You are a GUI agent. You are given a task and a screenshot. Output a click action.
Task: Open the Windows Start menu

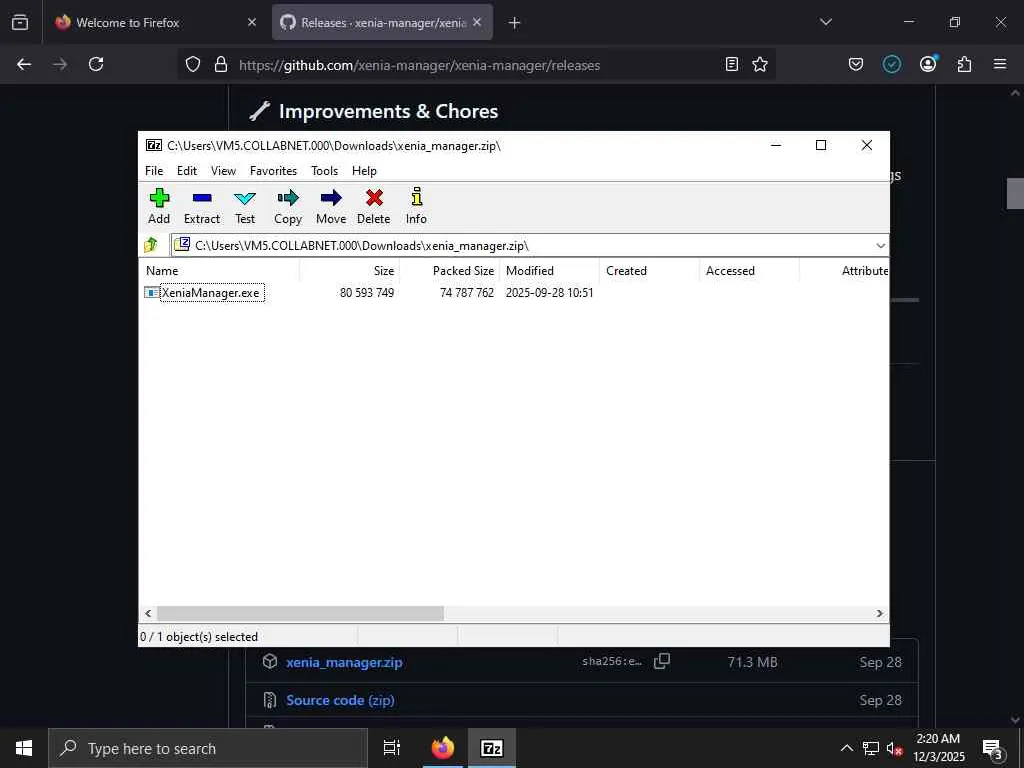pos(24,748)
